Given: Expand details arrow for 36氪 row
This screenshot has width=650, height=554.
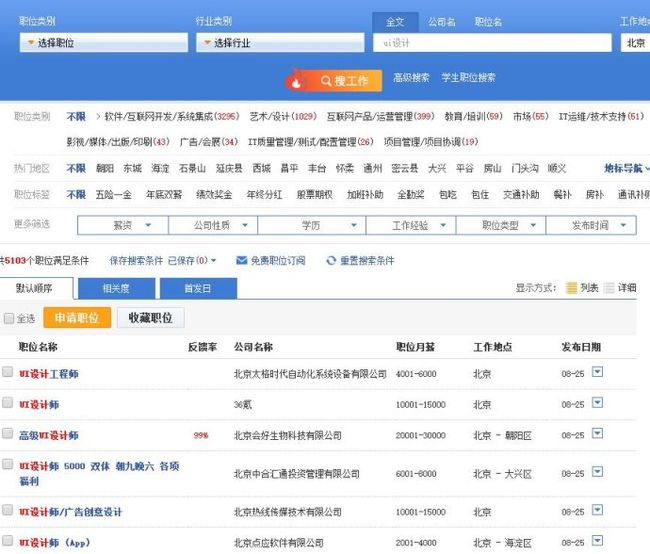Looking at the screenshot, I should [597, 402].
